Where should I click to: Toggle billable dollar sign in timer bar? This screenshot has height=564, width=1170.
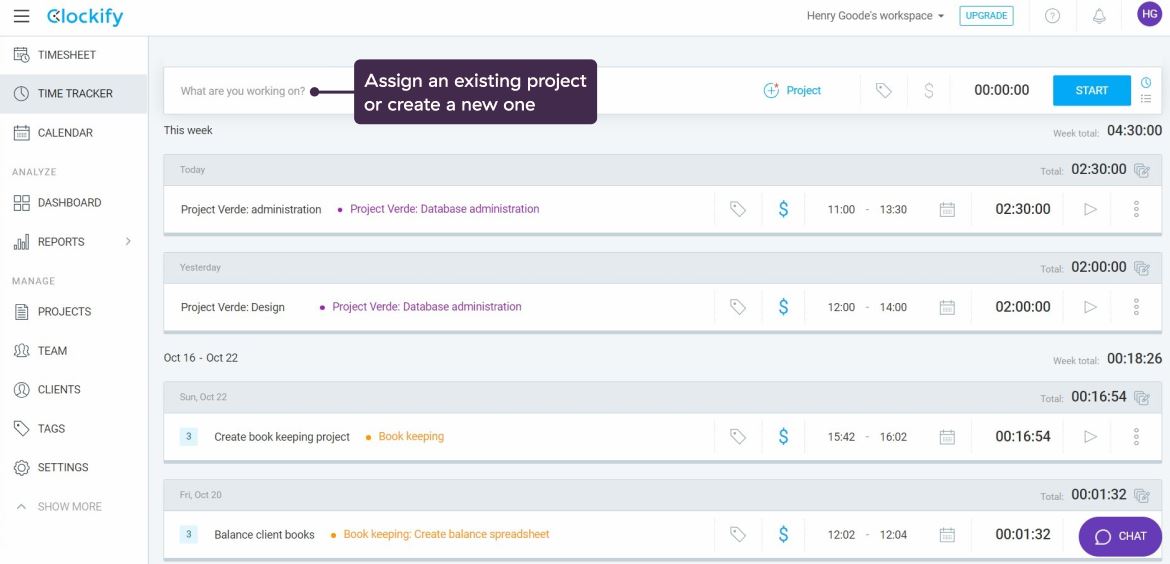tap(929, 90)
